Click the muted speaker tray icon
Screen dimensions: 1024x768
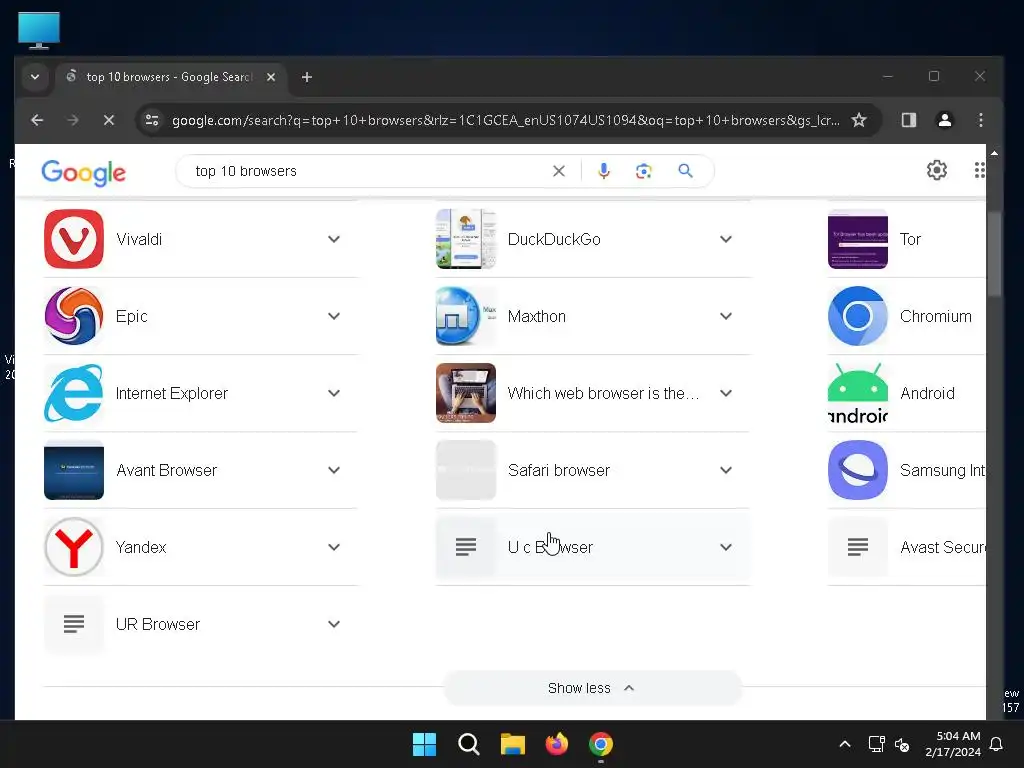click(x=902, y=744)
